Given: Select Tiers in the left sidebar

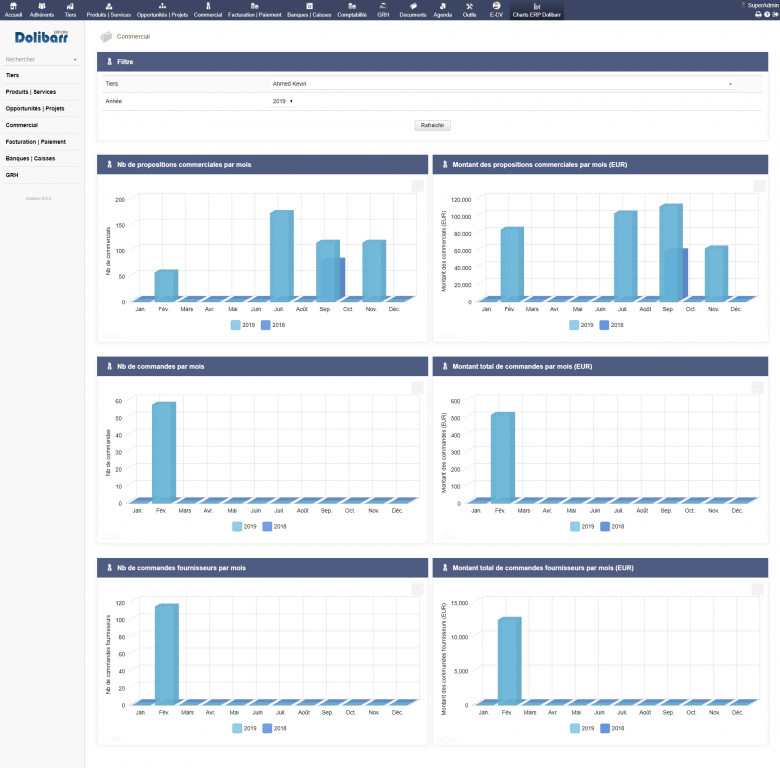Looking at the screenshot, I should [x=12, y=75].
